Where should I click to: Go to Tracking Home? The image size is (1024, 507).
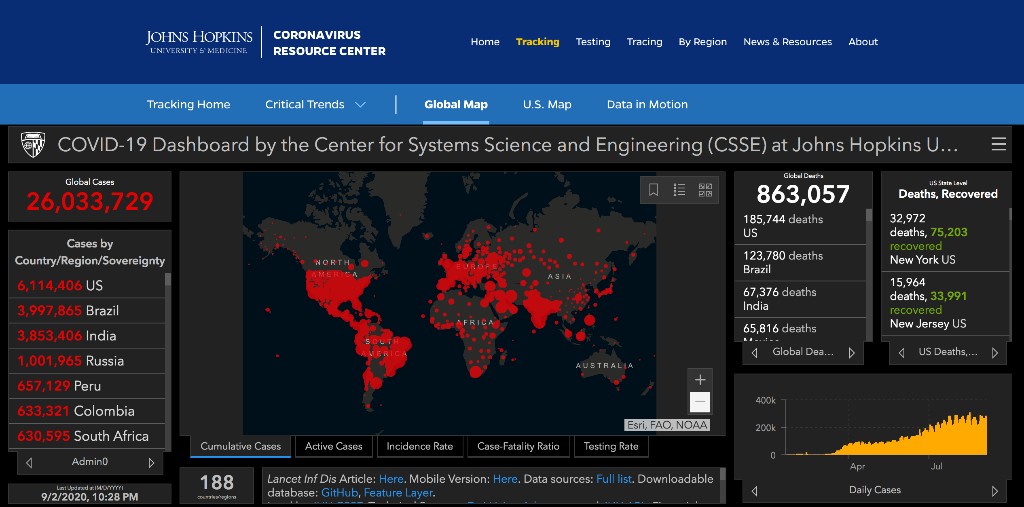point(189,105)
